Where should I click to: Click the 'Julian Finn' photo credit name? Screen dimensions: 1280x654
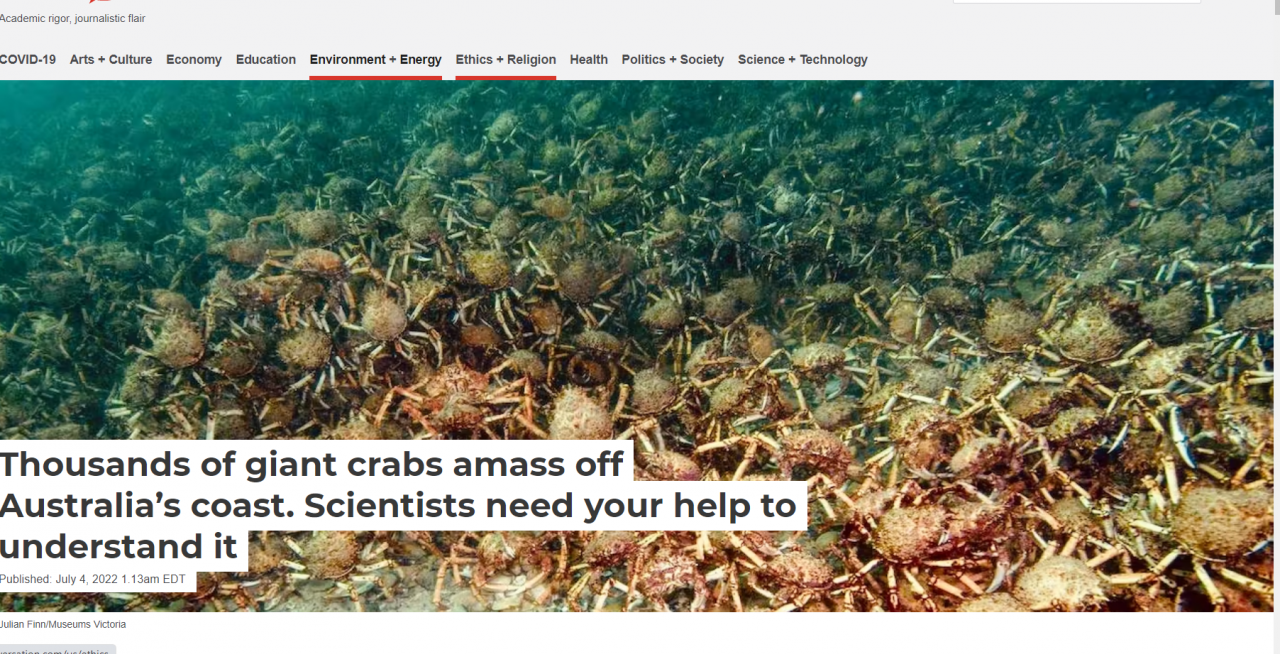coord(24,625)
